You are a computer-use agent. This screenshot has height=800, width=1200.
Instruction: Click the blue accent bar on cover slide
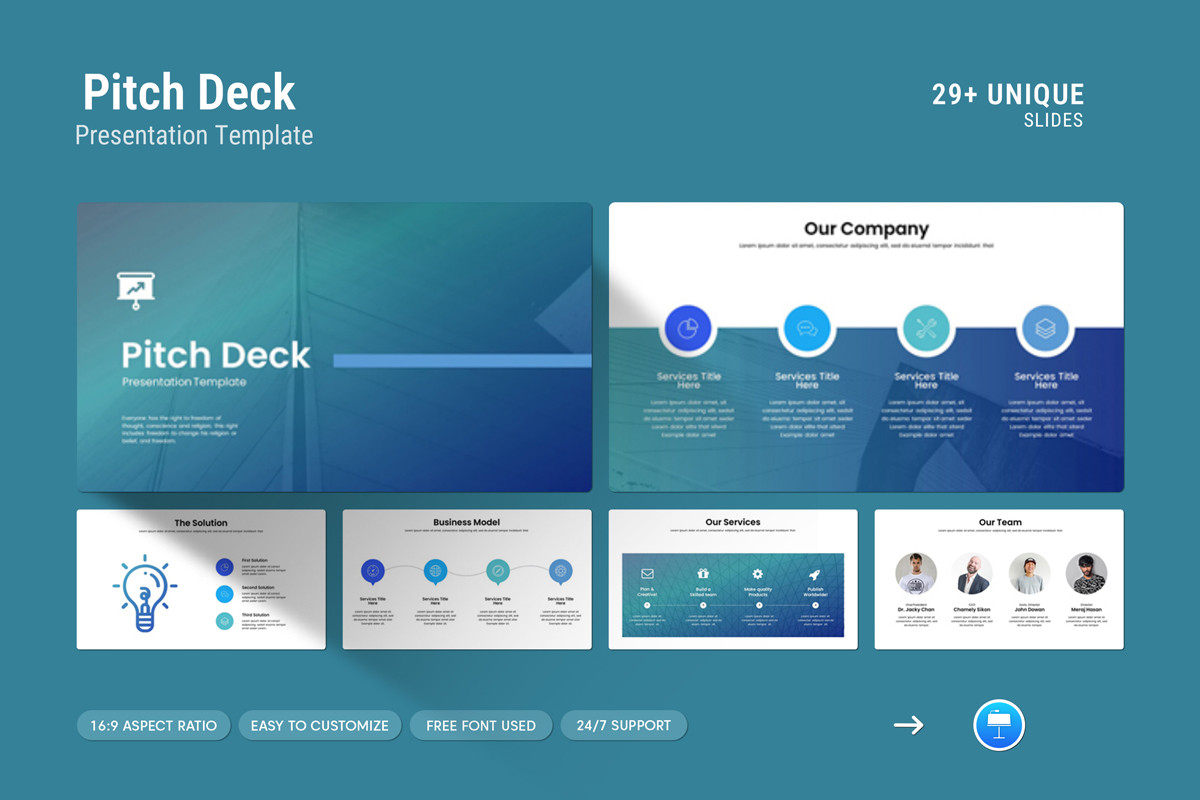(x=462, y=360)
